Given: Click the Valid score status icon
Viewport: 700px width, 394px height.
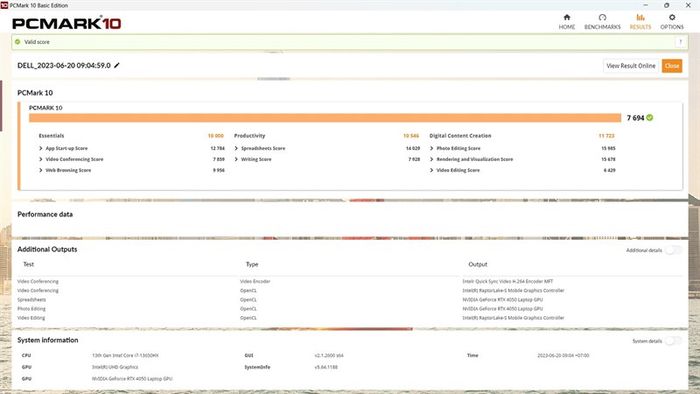Looking at the screenshot, I should pos(17,42).
